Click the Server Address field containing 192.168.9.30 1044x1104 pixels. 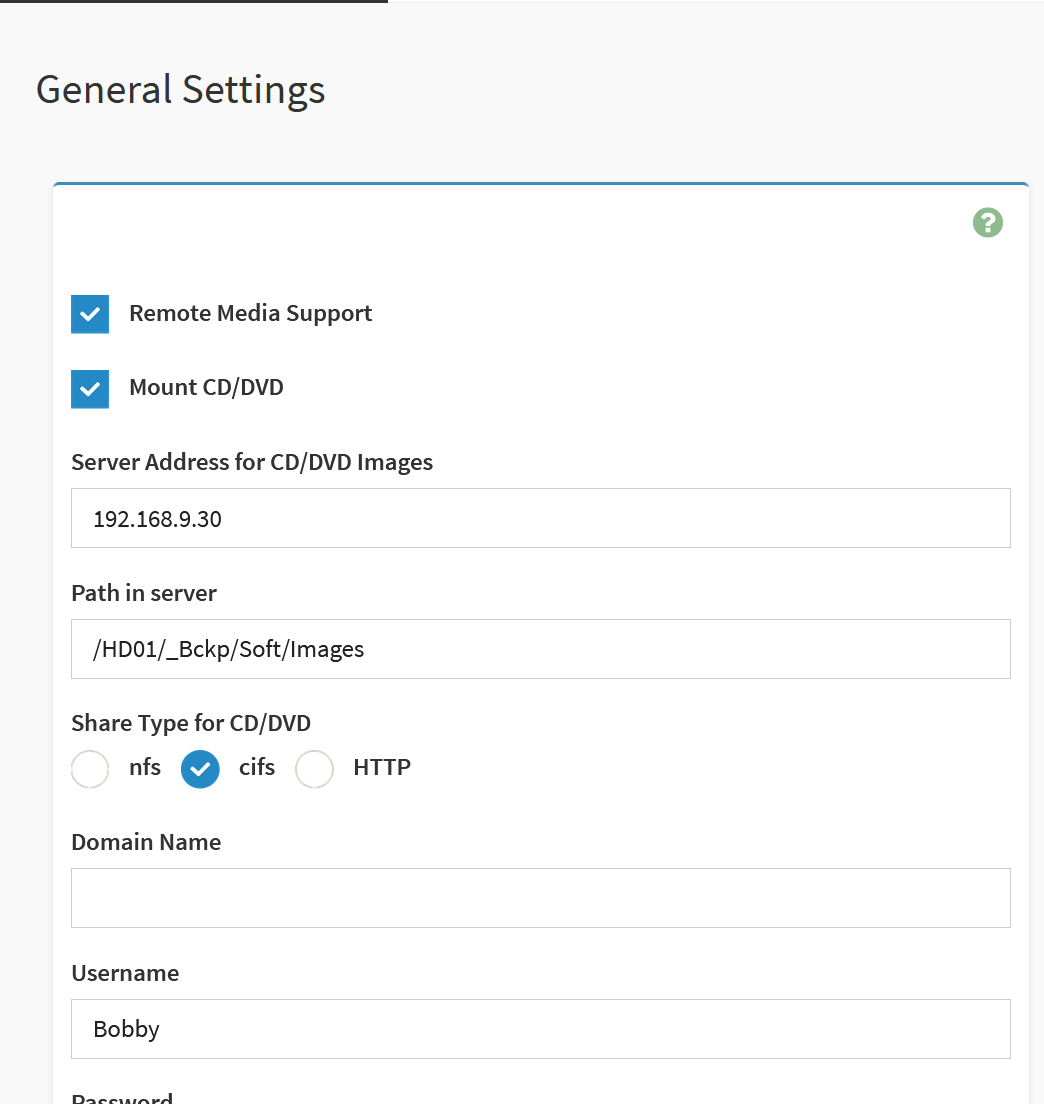click(540, 518)
